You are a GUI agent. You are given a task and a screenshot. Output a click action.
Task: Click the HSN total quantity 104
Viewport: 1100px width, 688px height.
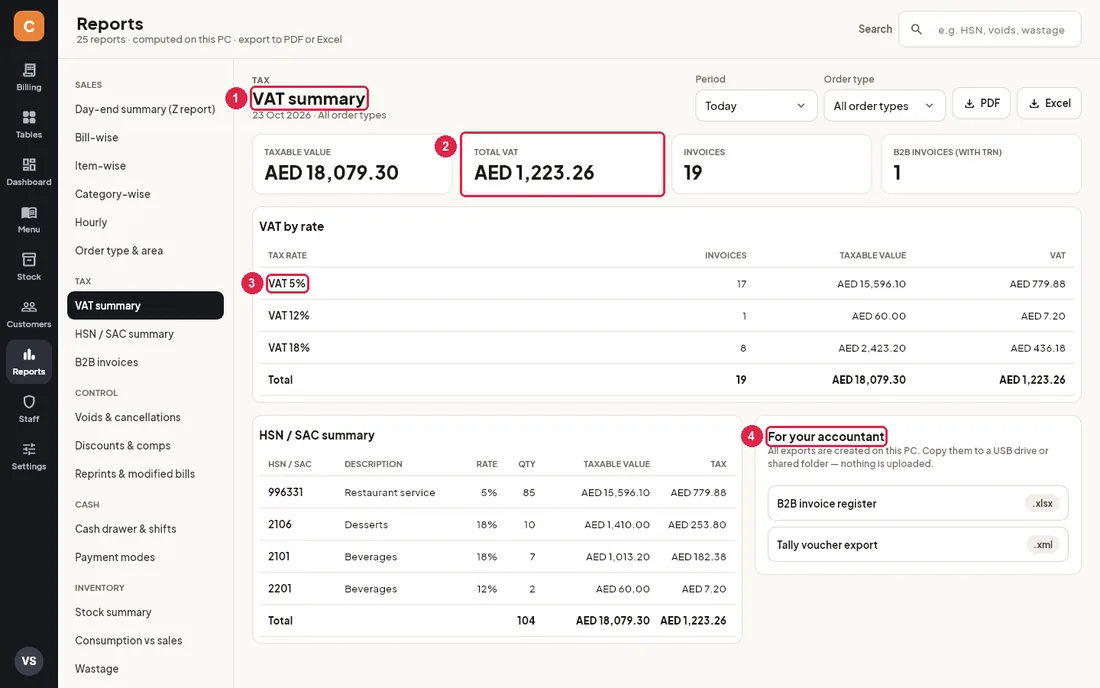525,621
